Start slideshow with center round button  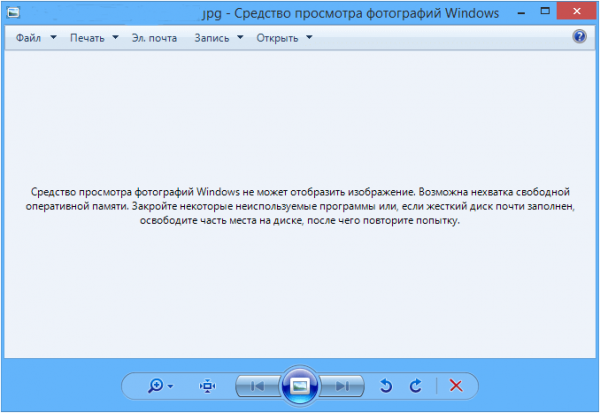[300, 386]
